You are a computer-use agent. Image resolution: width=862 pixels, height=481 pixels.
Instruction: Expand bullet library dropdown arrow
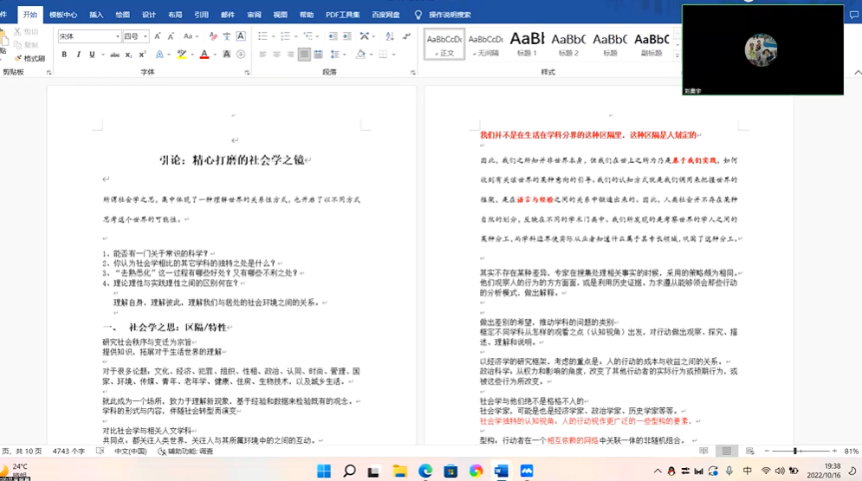(x=273, y=36)
